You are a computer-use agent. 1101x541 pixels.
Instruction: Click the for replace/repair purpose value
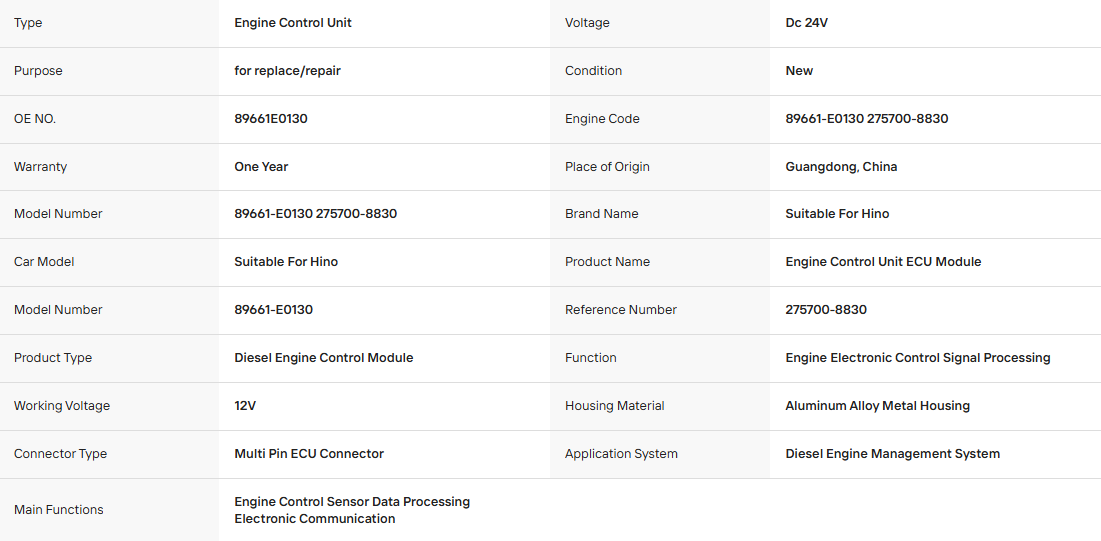coord(287,71)
